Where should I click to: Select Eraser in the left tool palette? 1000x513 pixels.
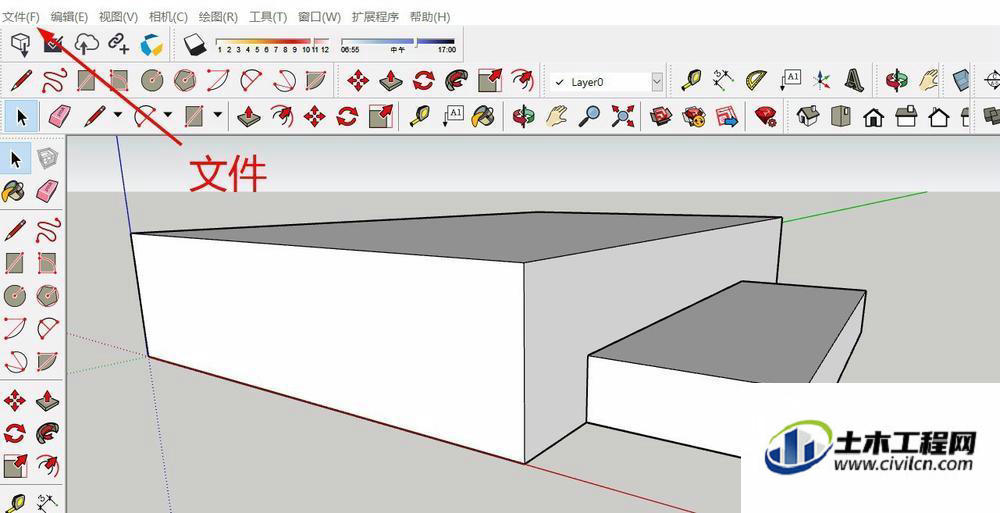[x=47, y=191]
